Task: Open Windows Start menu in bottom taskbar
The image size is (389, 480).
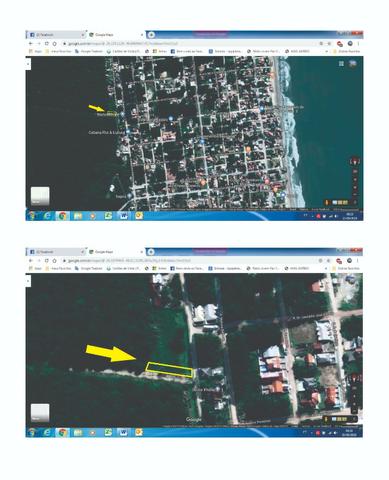Action: click(32, 432)
